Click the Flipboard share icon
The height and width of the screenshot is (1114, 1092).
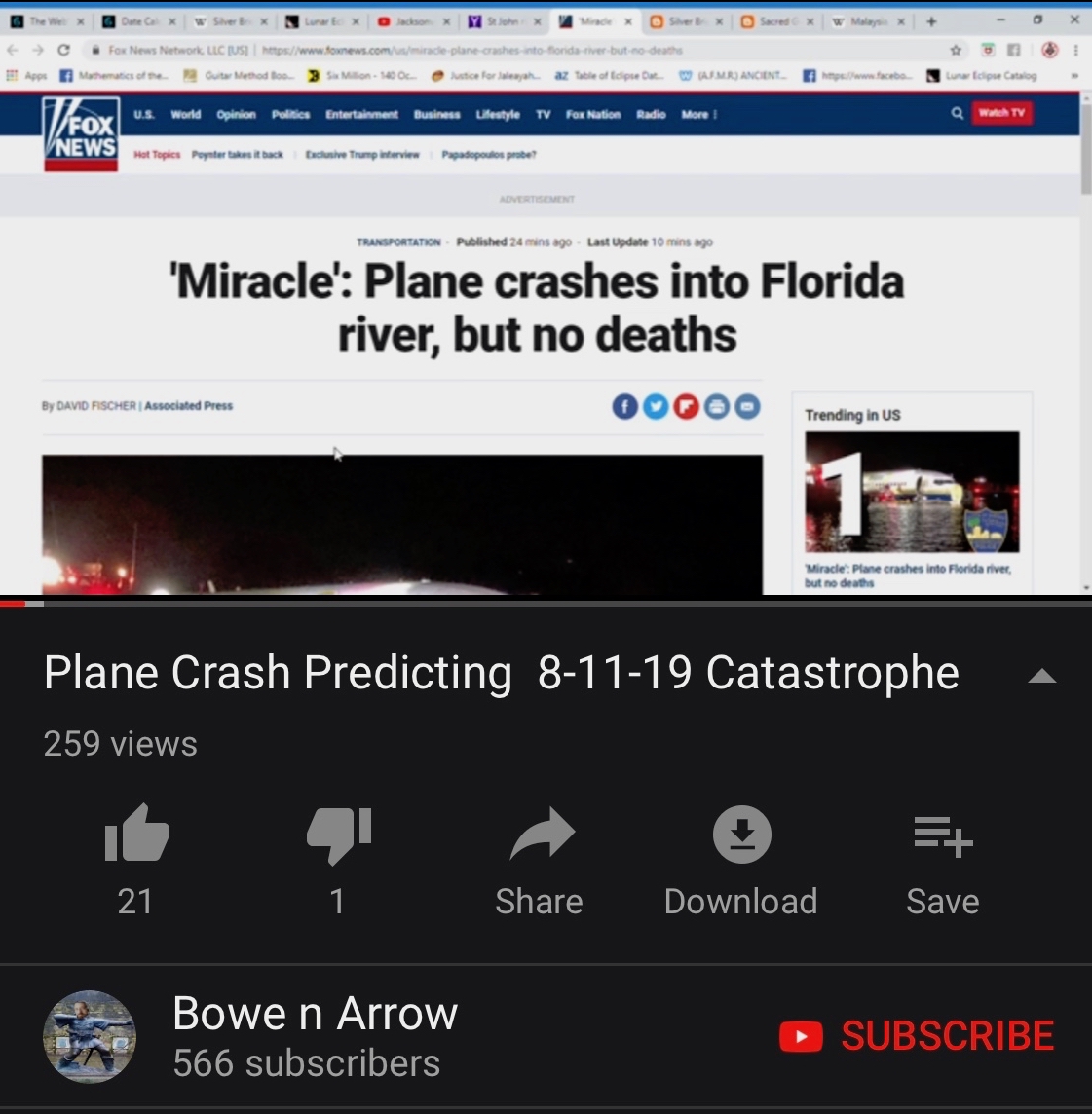pyautogui.click(x=686, y=406)
